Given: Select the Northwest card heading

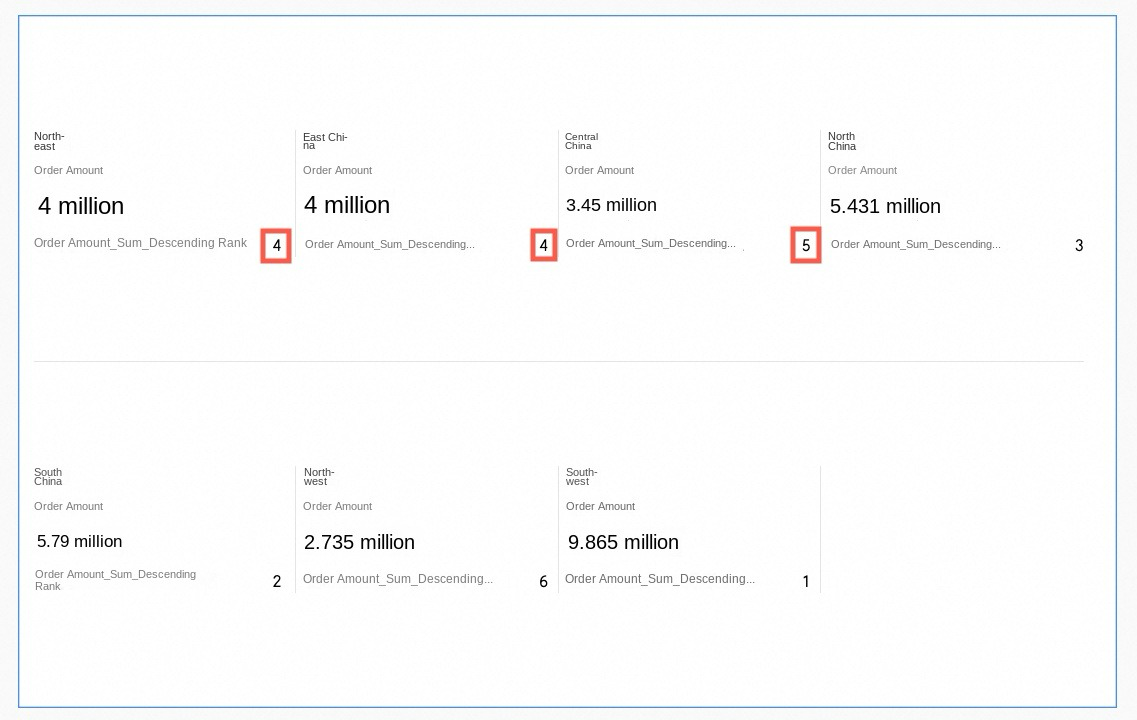Looking at the screenshot, I should click(318, 476).
